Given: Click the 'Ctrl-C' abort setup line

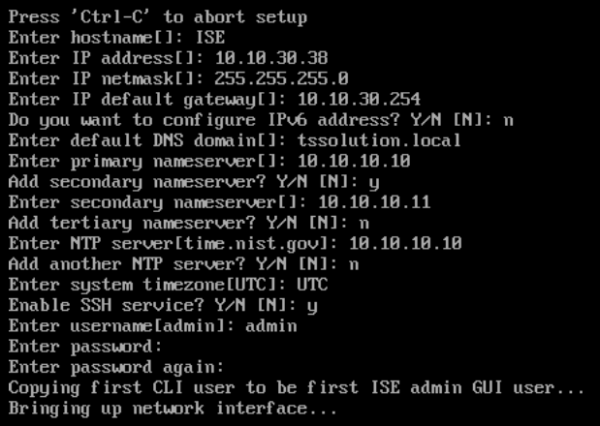Looking at the screenshot, I should (157, 17).
